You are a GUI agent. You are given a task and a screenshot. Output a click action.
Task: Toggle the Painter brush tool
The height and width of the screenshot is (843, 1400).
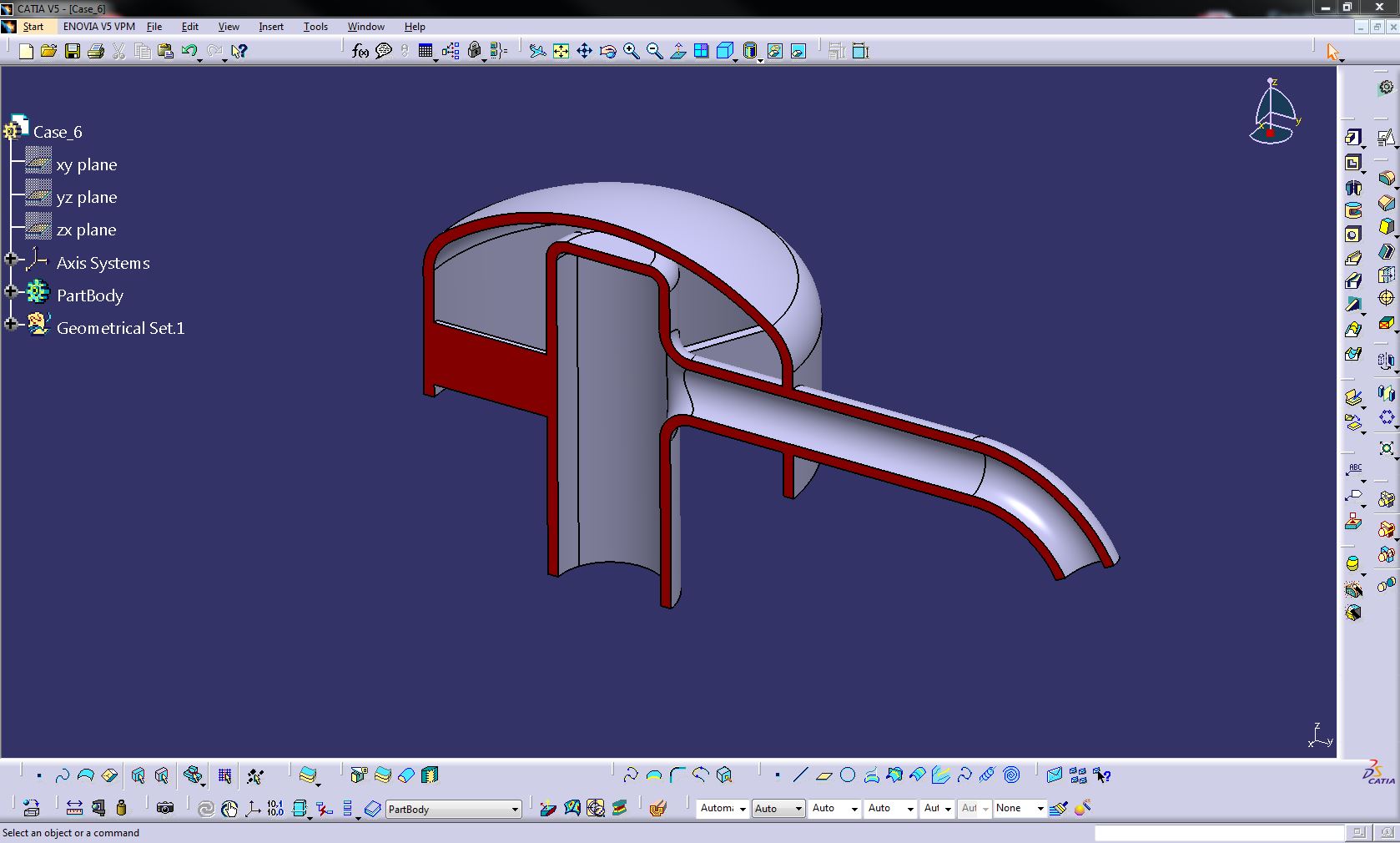pyautogui.click(x=1059, y=808)
